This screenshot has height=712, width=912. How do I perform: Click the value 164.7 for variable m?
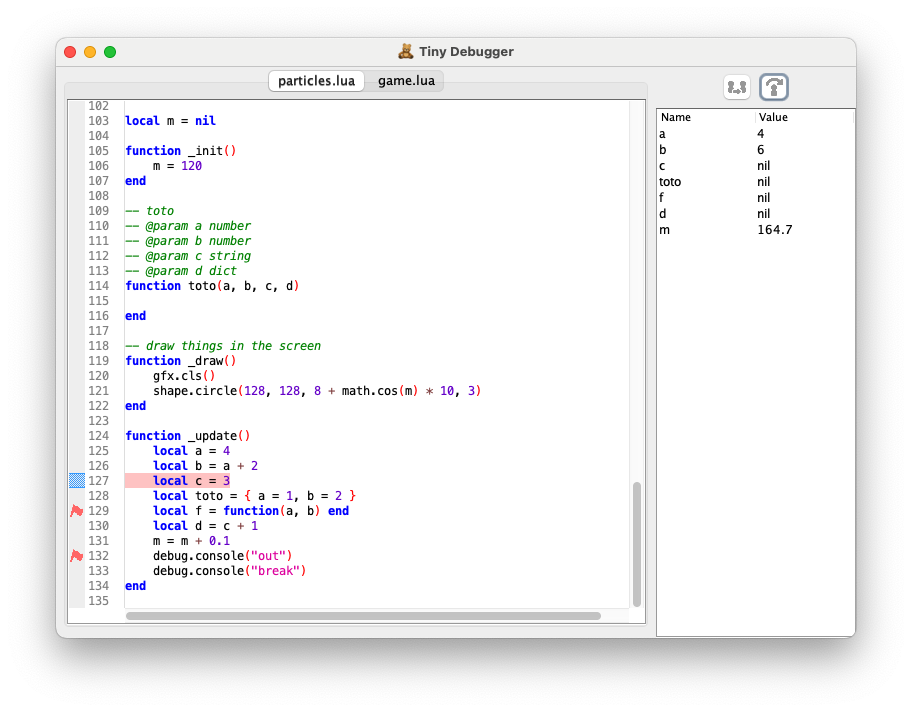tap(774, 230)
